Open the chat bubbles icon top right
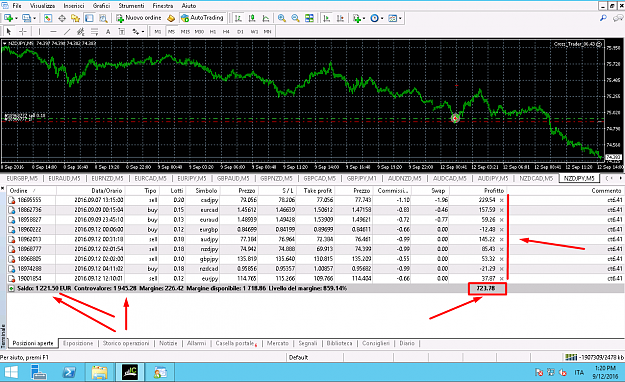 pos(618,18)
